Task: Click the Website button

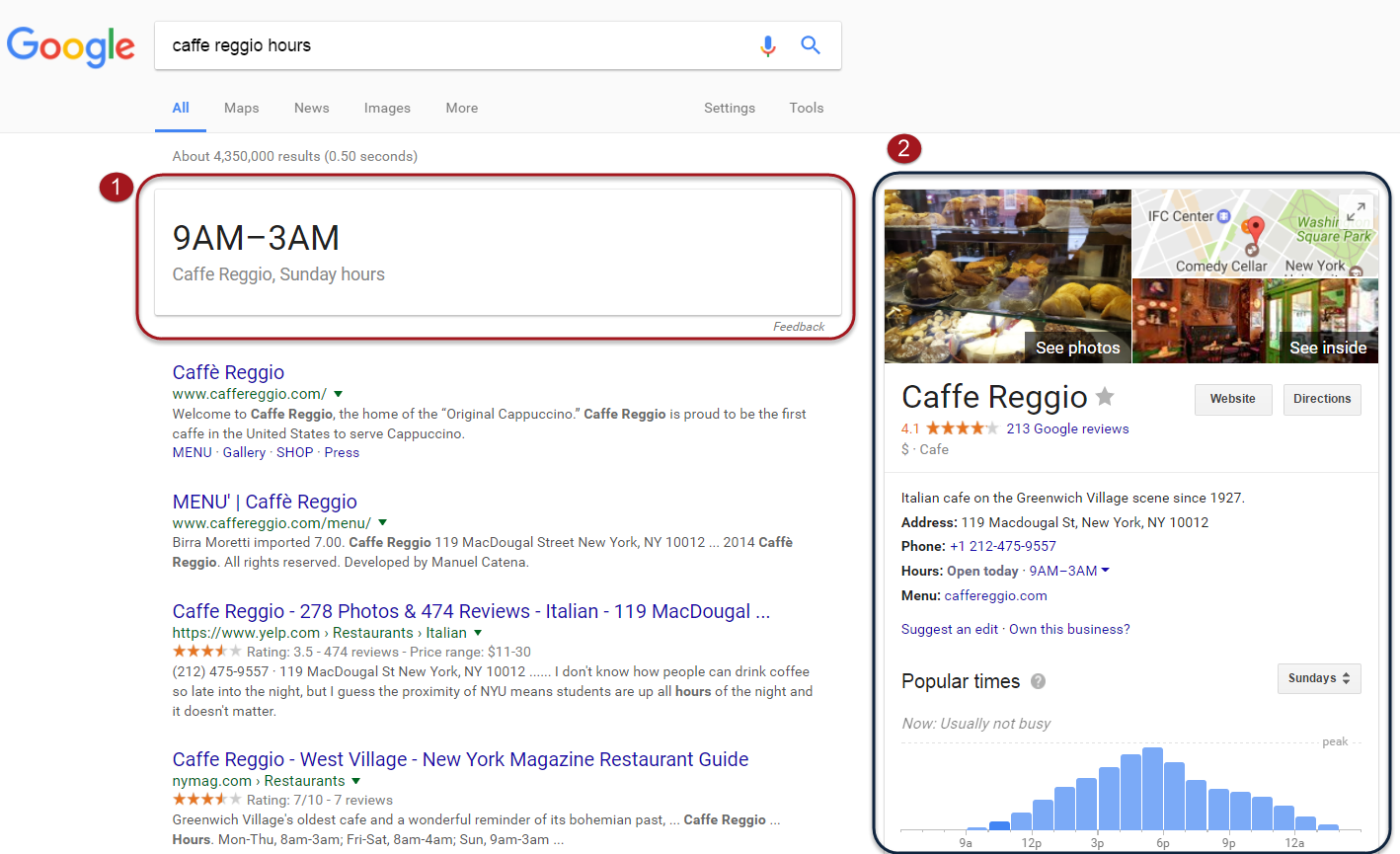Action: click(x=1232, y=399)
